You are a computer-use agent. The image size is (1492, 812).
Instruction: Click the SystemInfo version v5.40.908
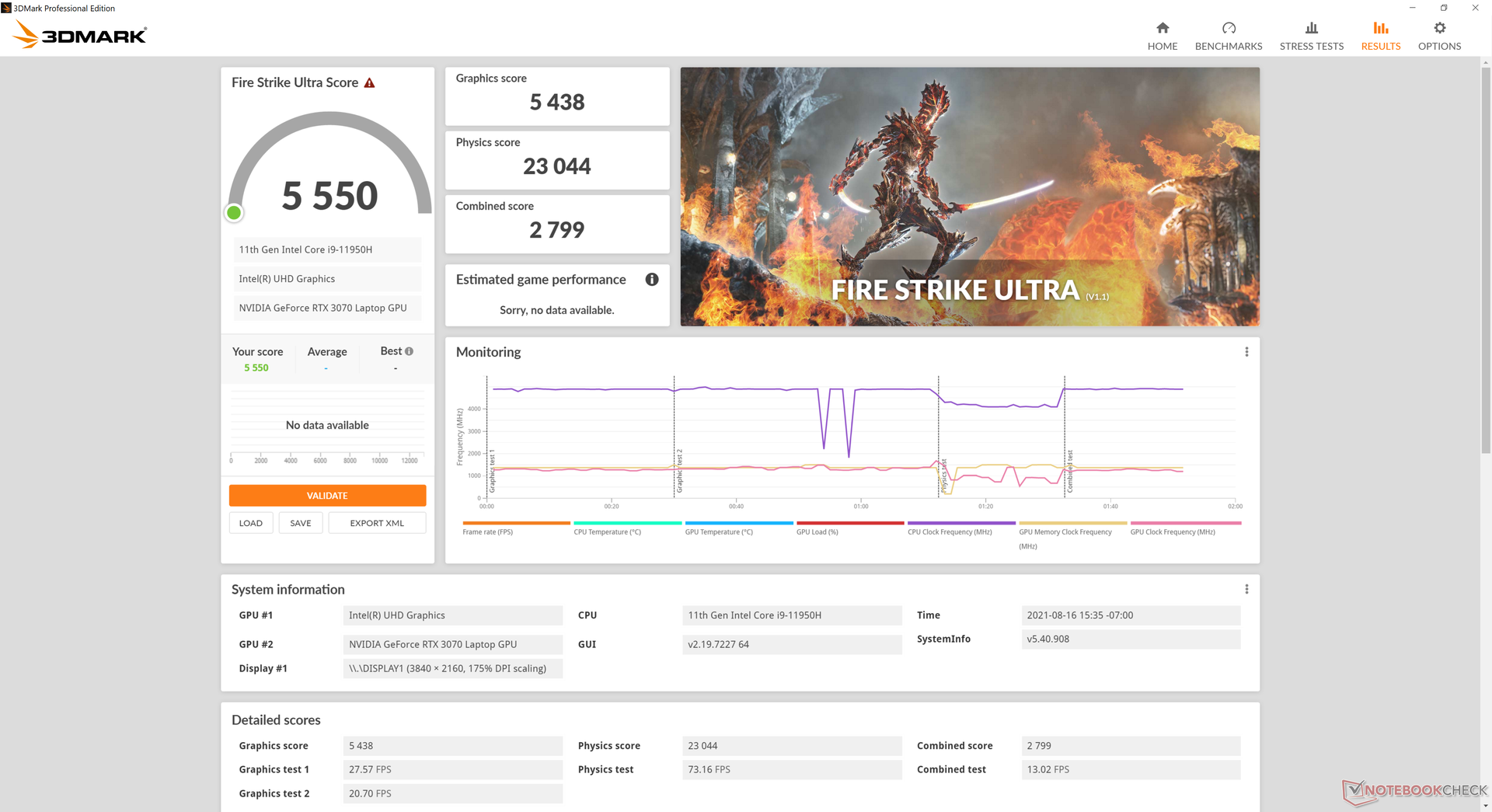1131,639
